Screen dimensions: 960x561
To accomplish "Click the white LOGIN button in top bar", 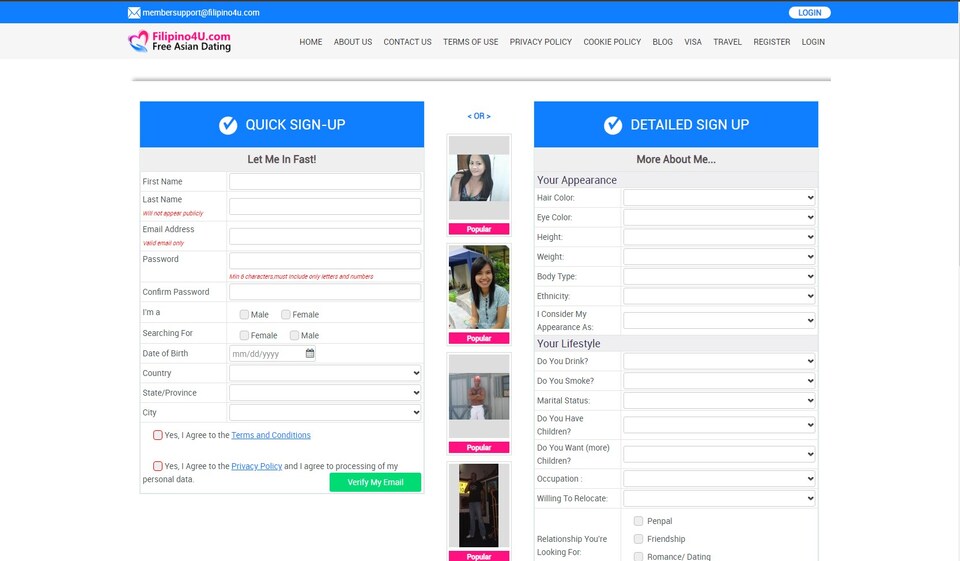I will [809, 13].
